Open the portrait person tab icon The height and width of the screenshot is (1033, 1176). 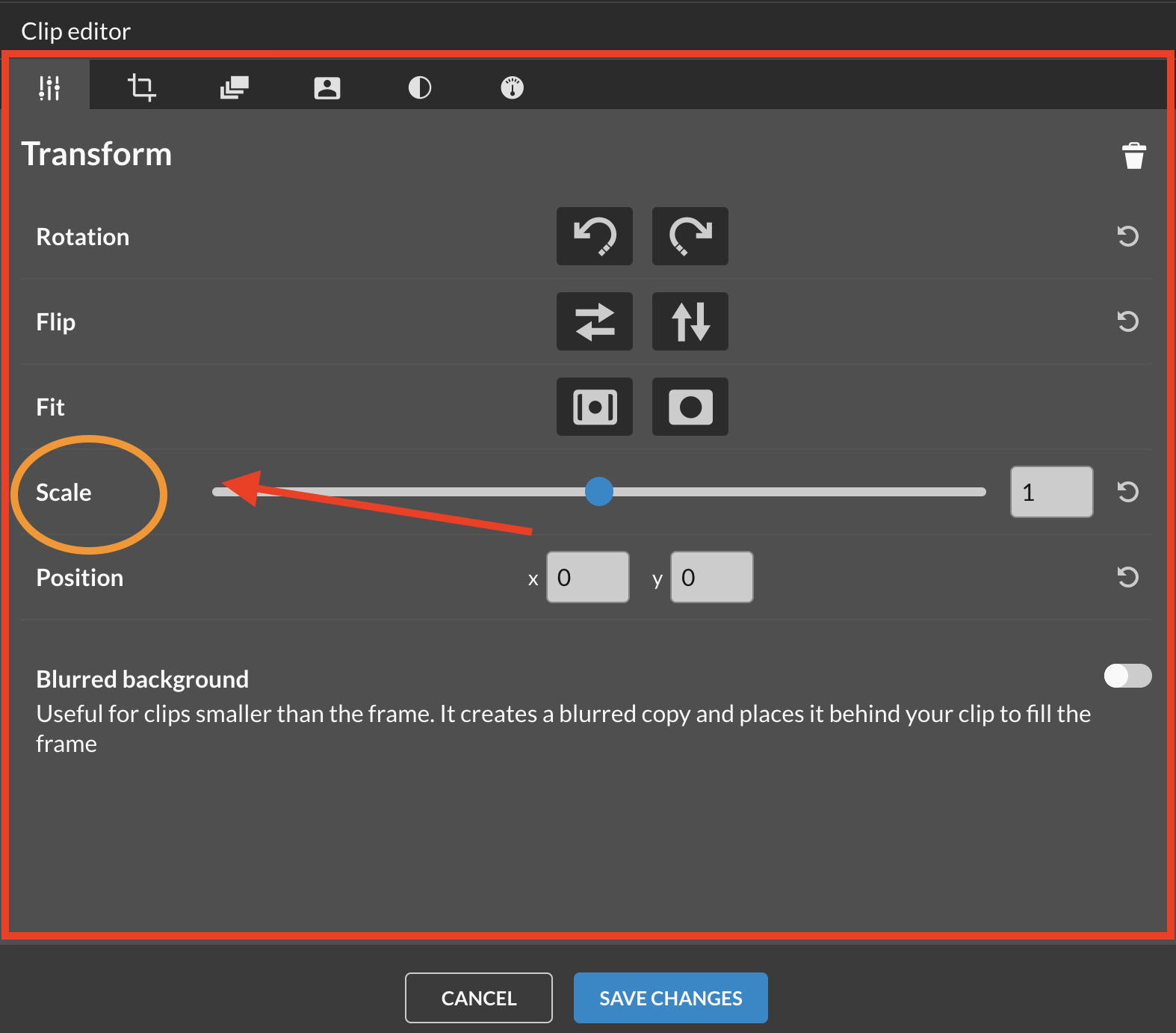pos(327,87)
